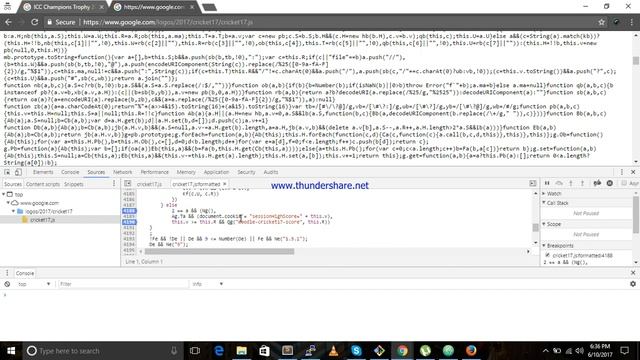The image size is (640, 360).
Task: Open a new tab with the new-tab button
Action: point(209,7)
